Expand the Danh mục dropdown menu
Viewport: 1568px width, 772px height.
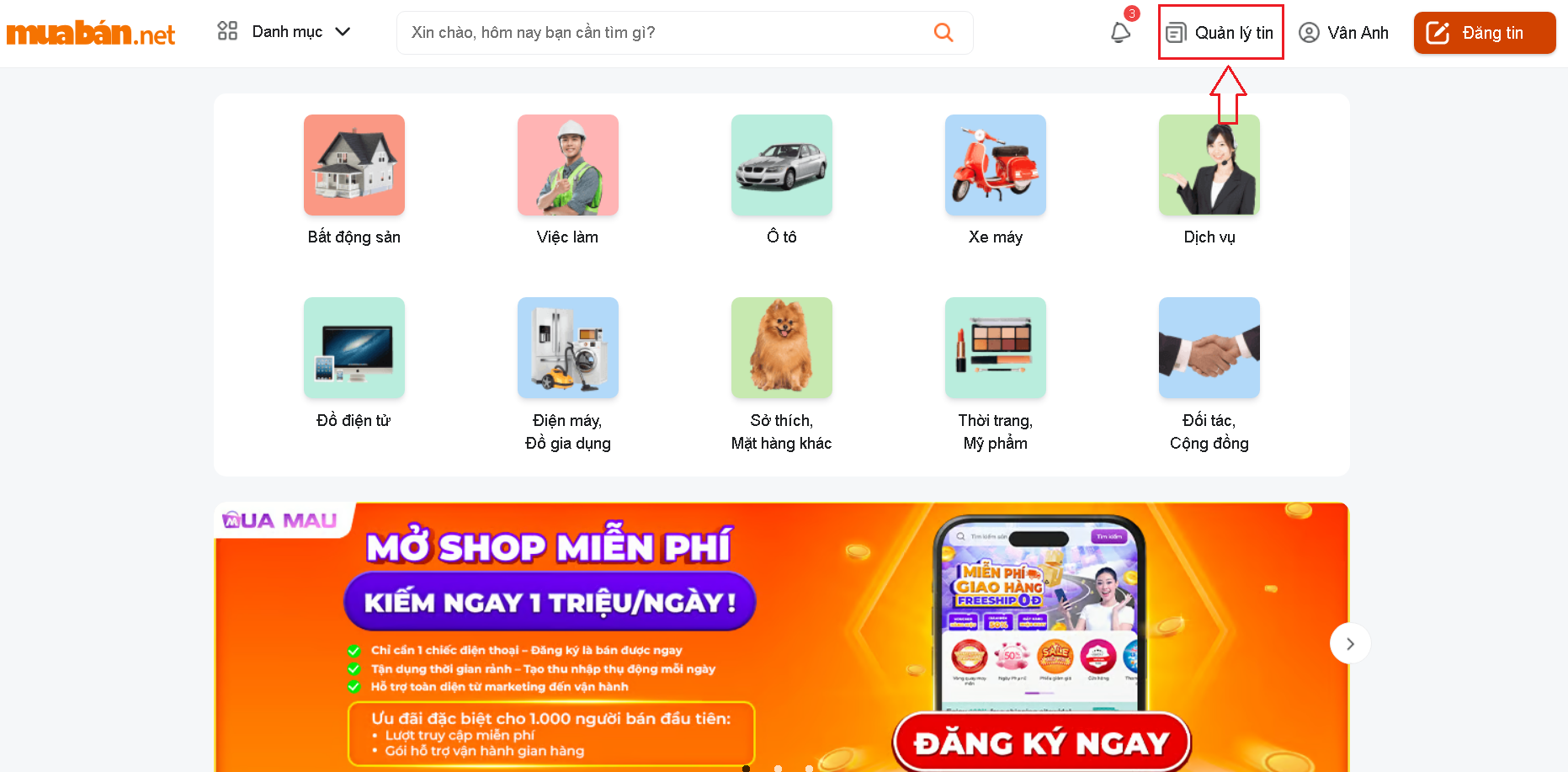(284, 32)
